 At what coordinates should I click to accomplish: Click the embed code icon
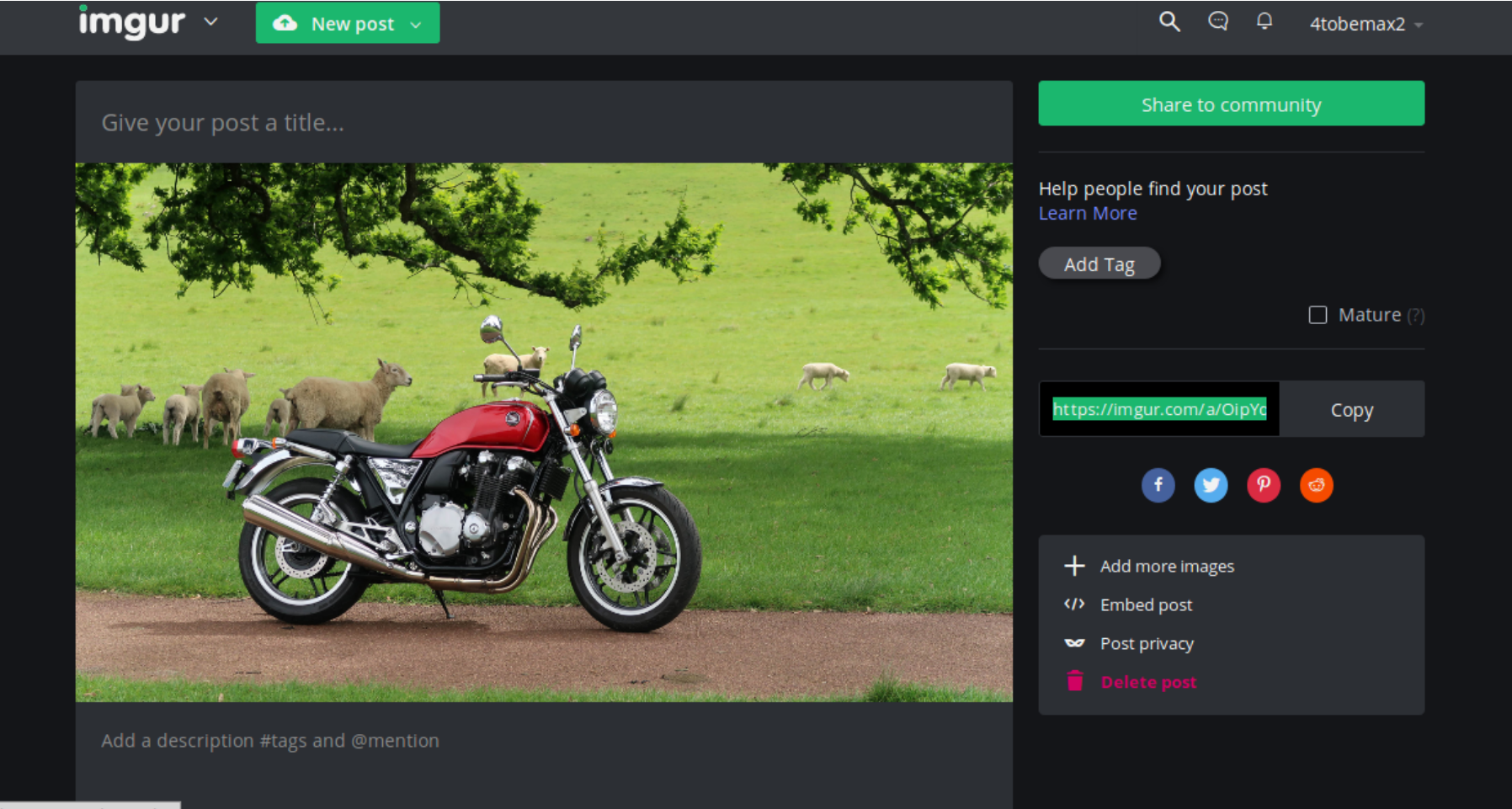[1074, 604]
